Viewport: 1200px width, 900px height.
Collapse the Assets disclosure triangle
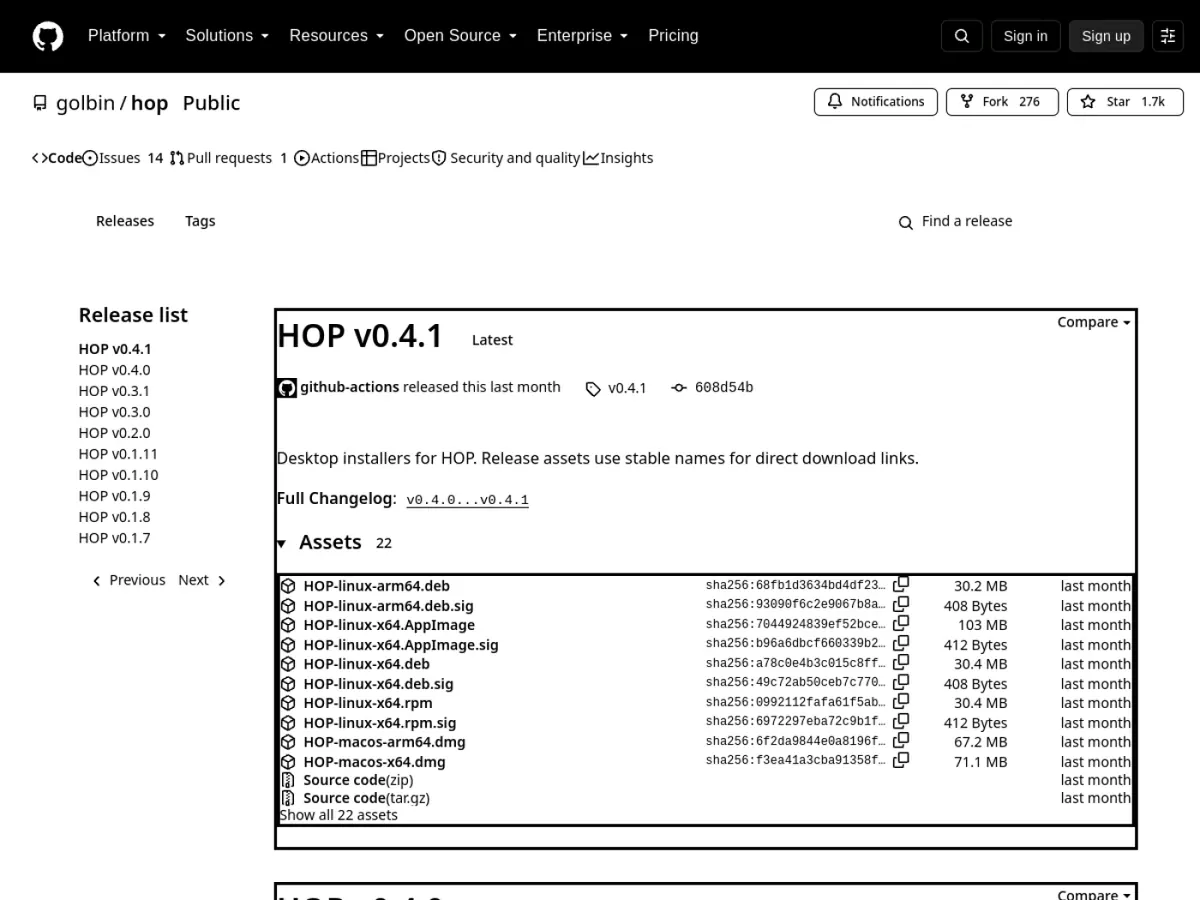pos(282,543)
